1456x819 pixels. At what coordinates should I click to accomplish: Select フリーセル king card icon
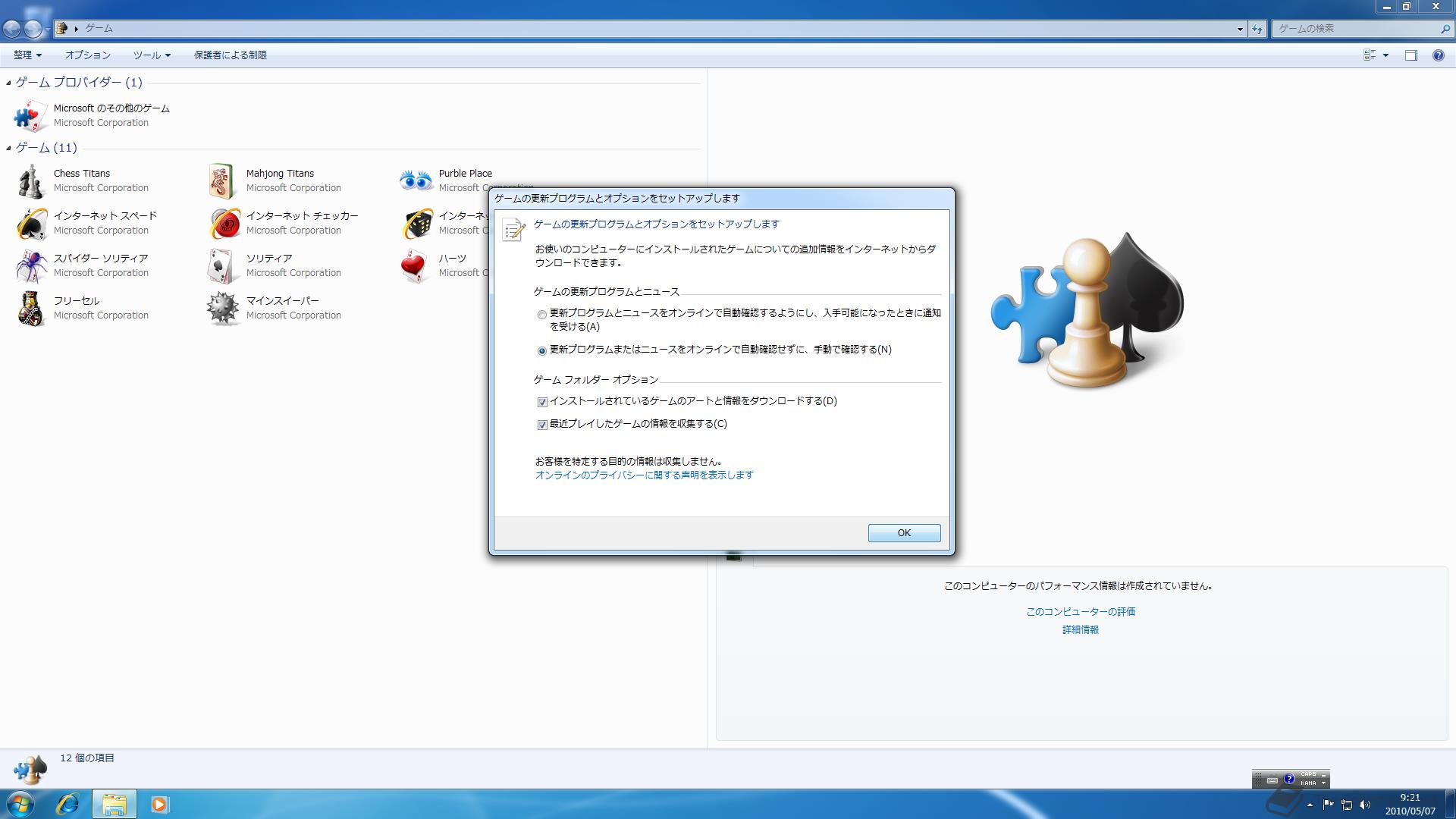pos(31,309)
